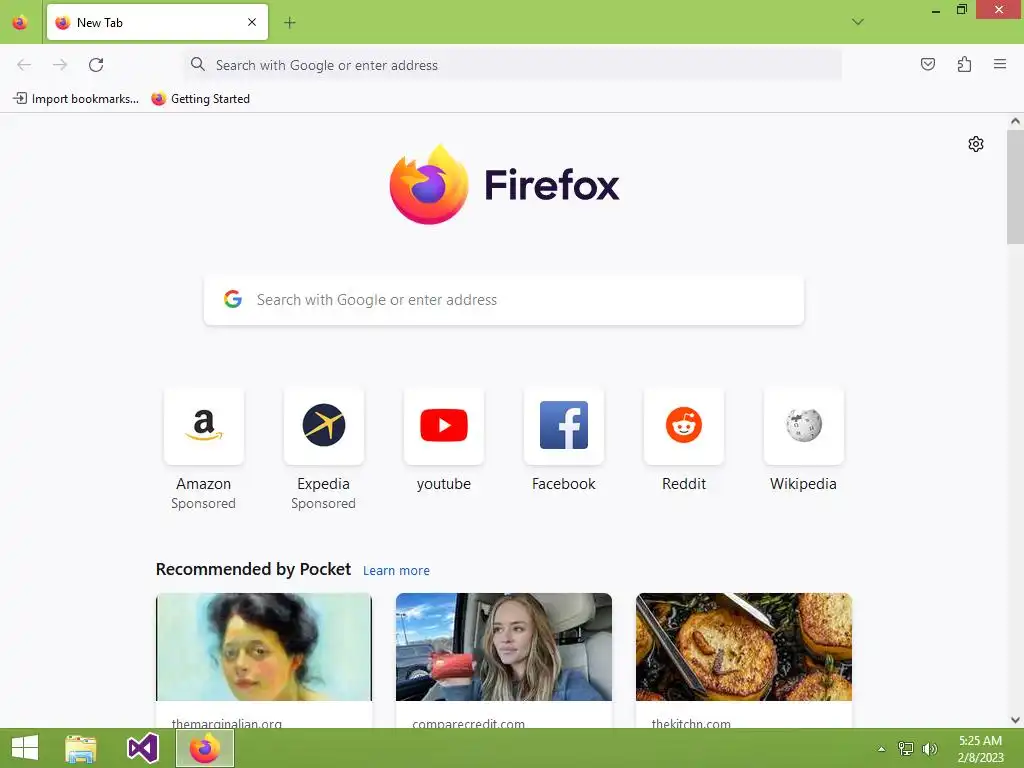The width and height of the screenshot is (1024, 768).
Task: Personalize new tab with gear icon
Action: (x=976, y=144)
